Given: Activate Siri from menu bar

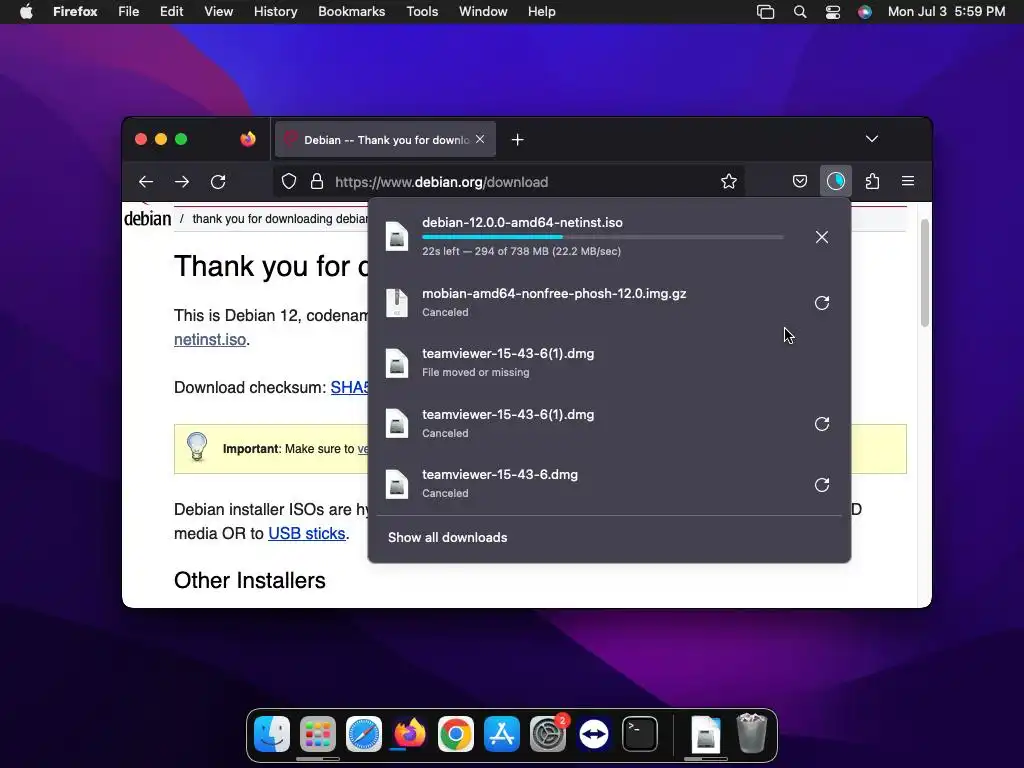Looking at the screenshot, I should [865, 12].
